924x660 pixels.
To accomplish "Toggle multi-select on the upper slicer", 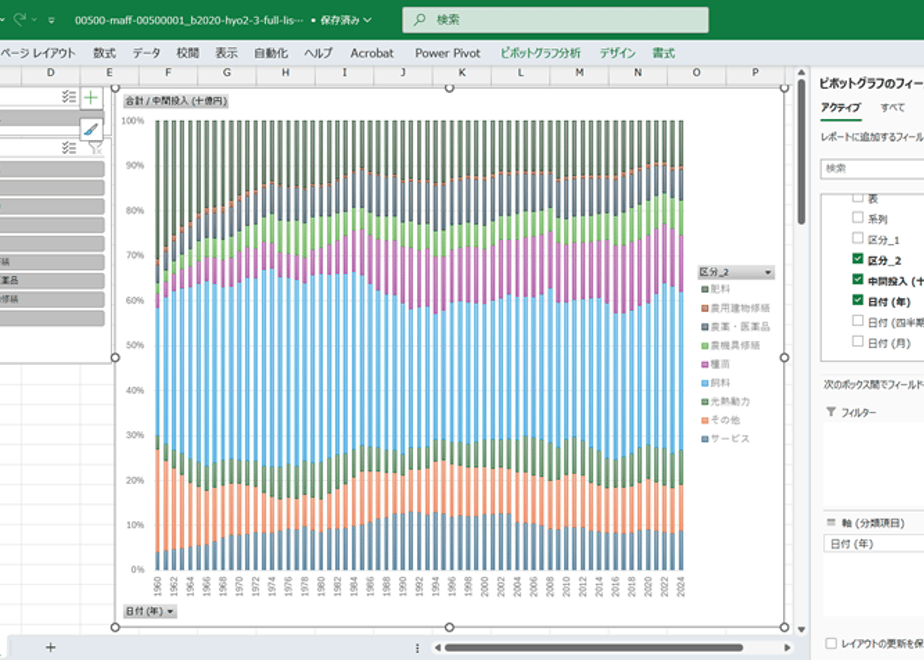I will [x=68, y=97].
